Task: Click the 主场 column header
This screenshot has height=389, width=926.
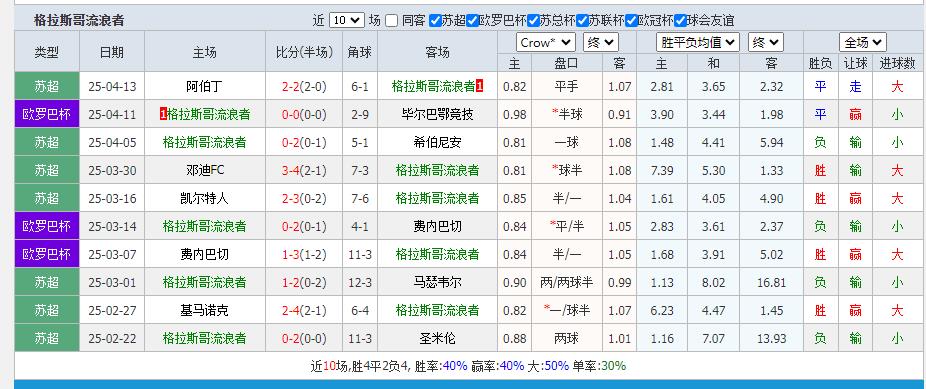Action: pyautogui.click(x=204, y=52)
